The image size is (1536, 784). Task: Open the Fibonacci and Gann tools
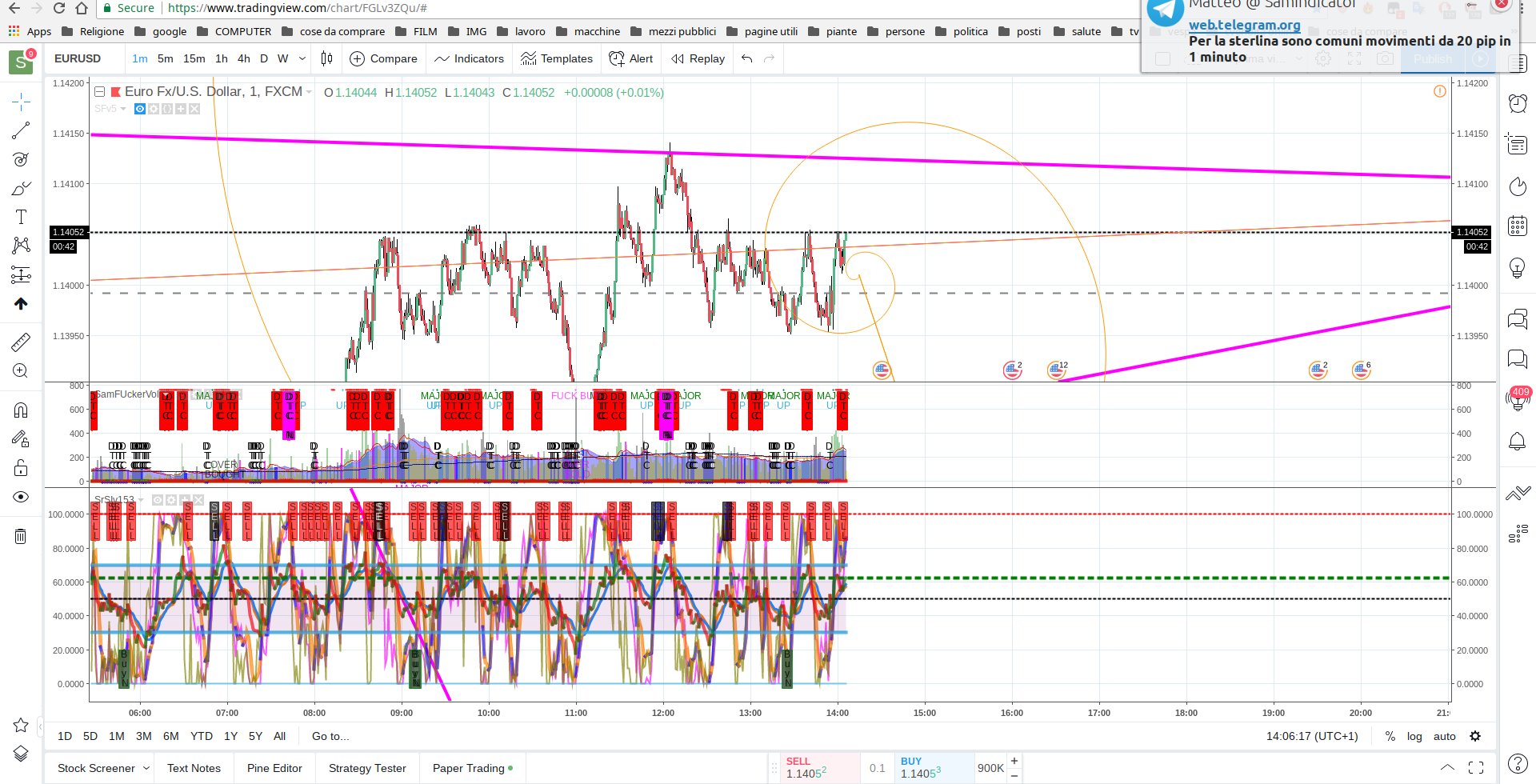tap(21, 159)
